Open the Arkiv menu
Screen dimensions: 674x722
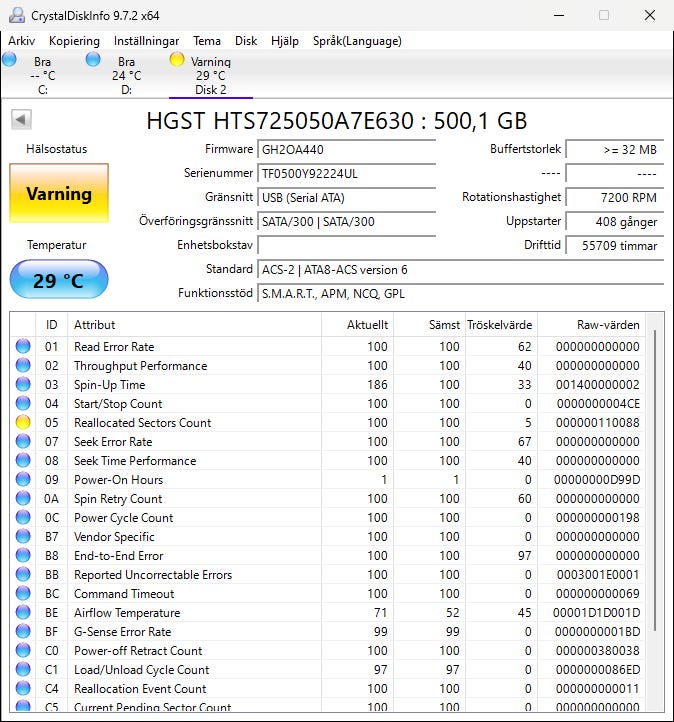pyautogui.click(x=22, y=41)
